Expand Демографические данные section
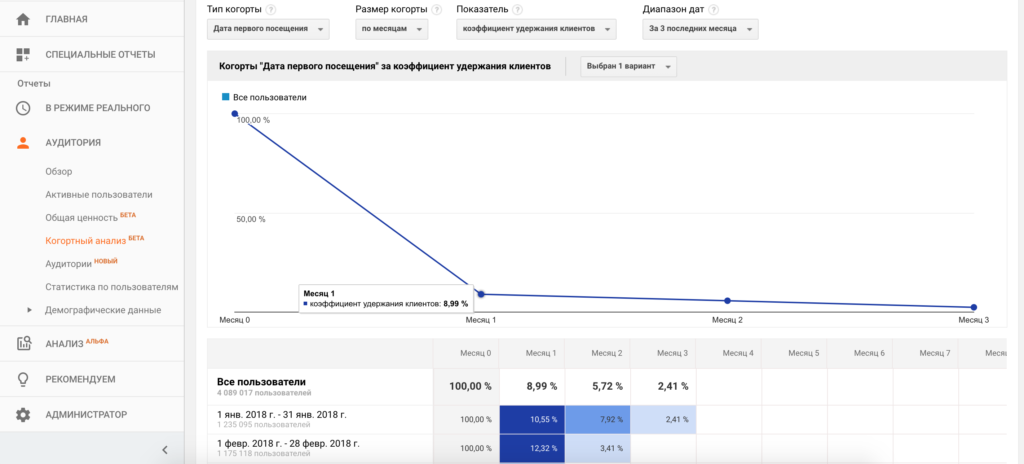 (30, 310)
